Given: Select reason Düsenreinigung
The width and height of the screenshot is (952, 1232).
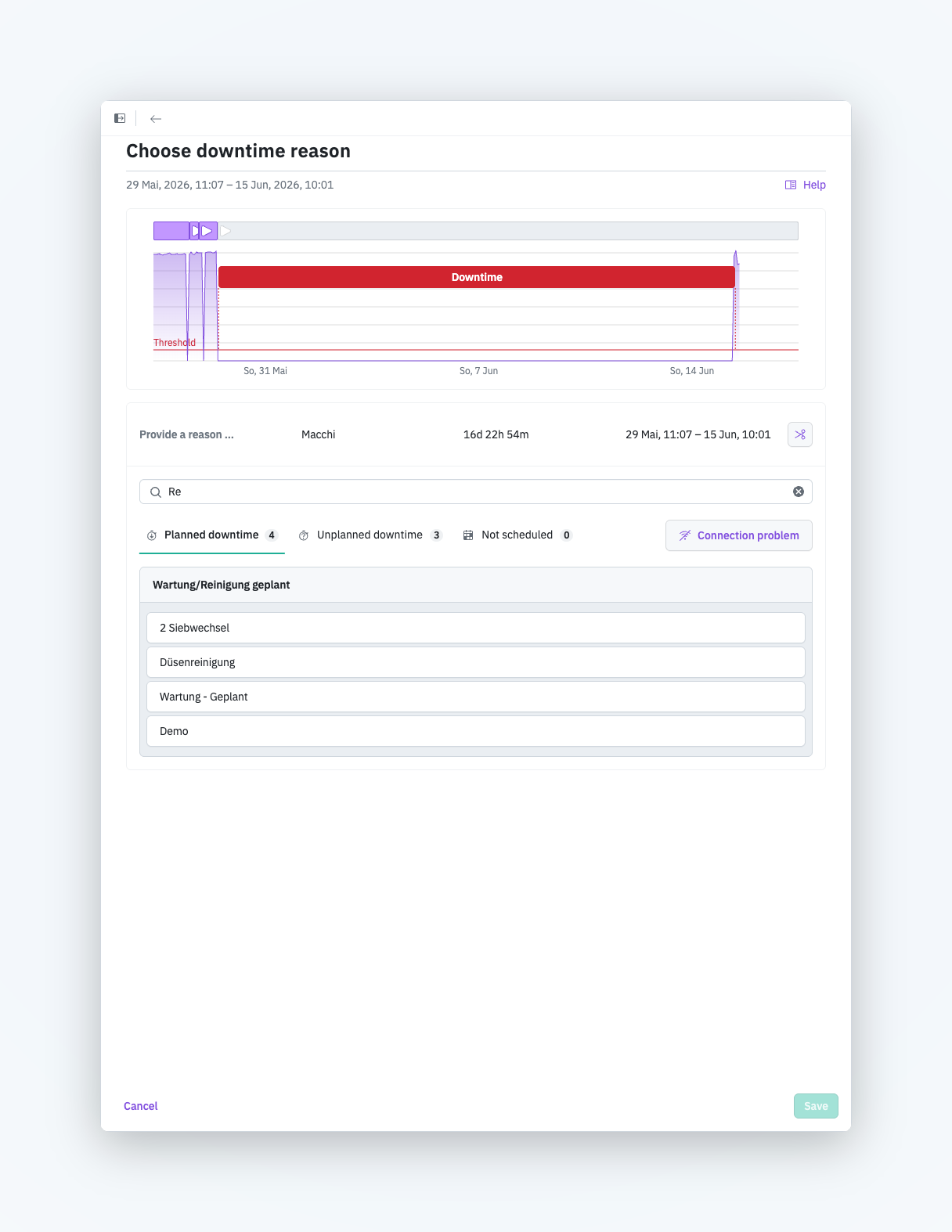Looking at the screenshot, I should click(476, 662).
